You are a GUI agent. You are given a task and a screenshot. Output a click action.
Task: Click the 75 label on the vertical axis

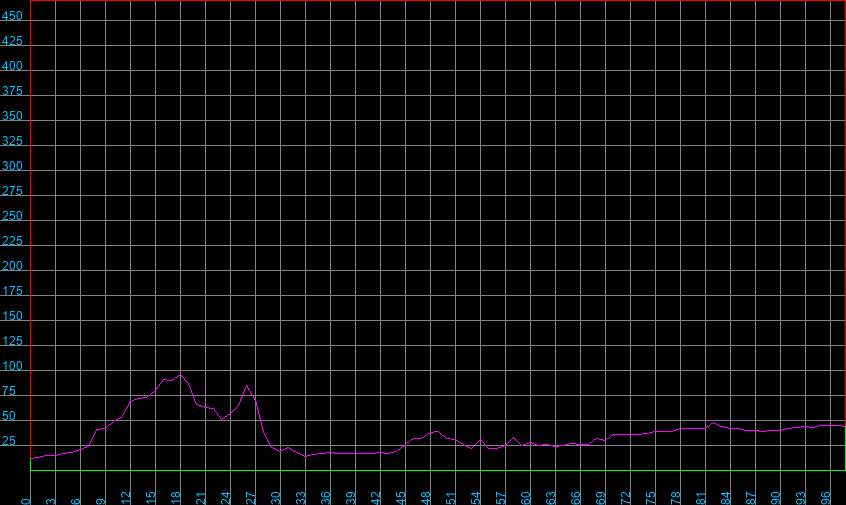pos(9,391)
